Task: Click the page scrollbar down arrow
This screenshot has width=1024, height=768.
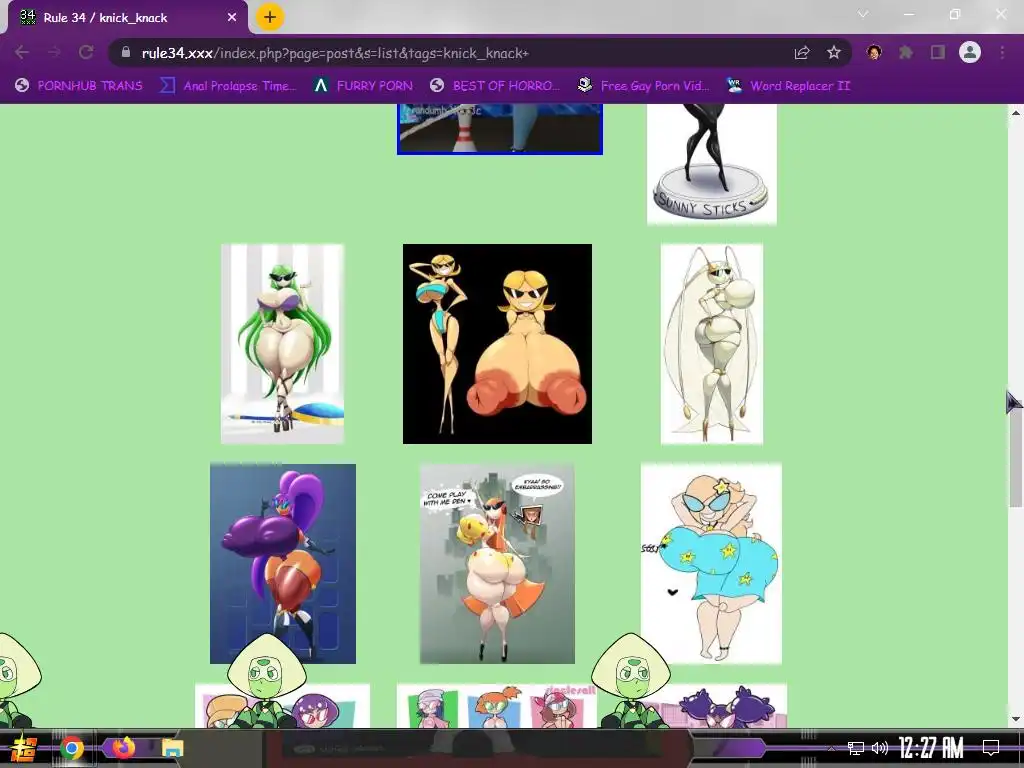Action: click(1016, 719)
